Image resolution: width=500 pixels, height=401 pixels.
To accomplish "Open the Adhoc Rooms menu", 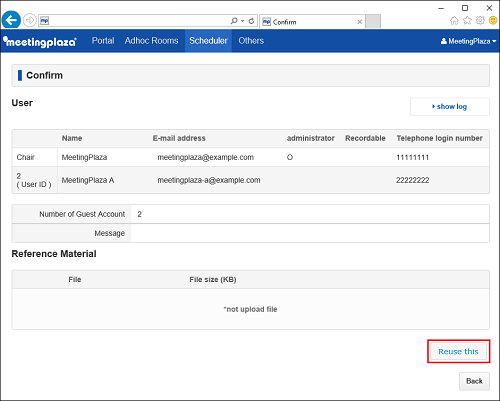I will 151,41.
